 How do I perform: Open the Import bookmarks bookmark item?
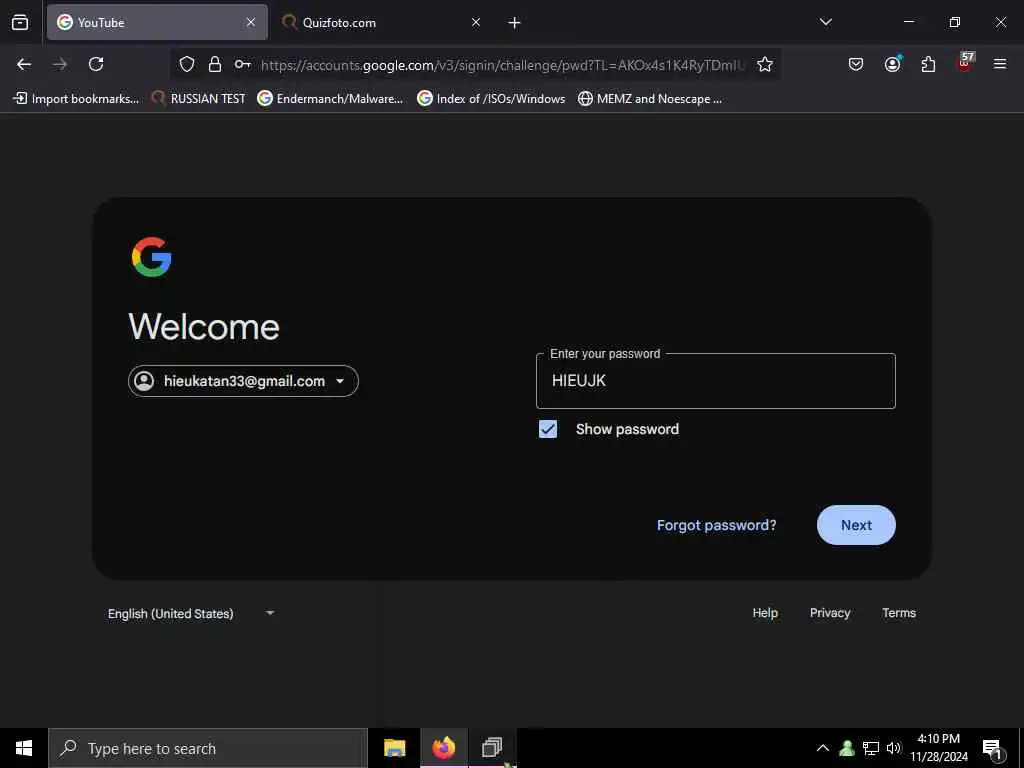(77, 99)
